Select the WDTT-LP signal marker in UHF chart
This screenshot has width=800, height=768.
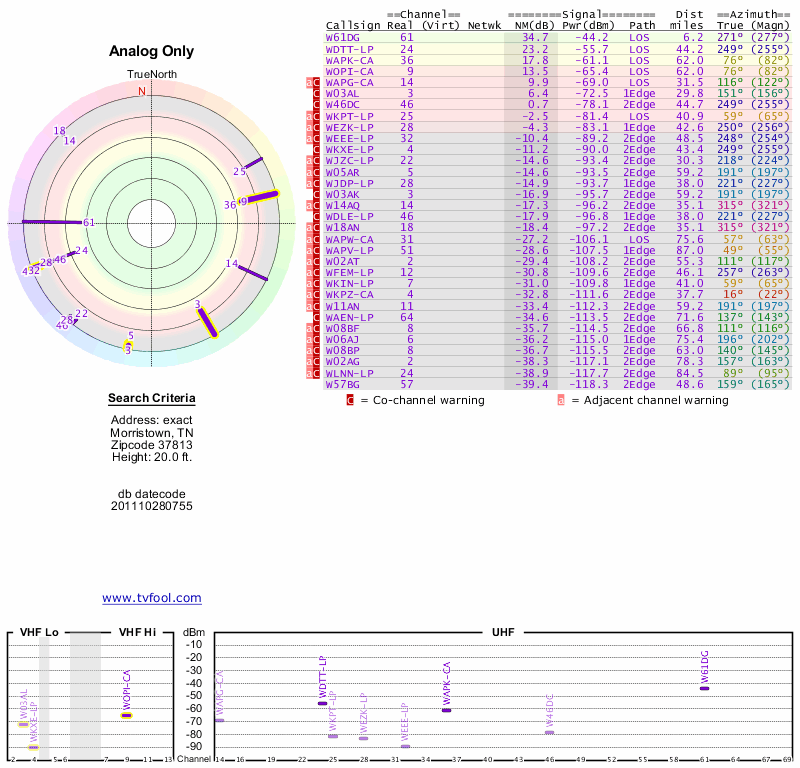(x=322, y=703)
